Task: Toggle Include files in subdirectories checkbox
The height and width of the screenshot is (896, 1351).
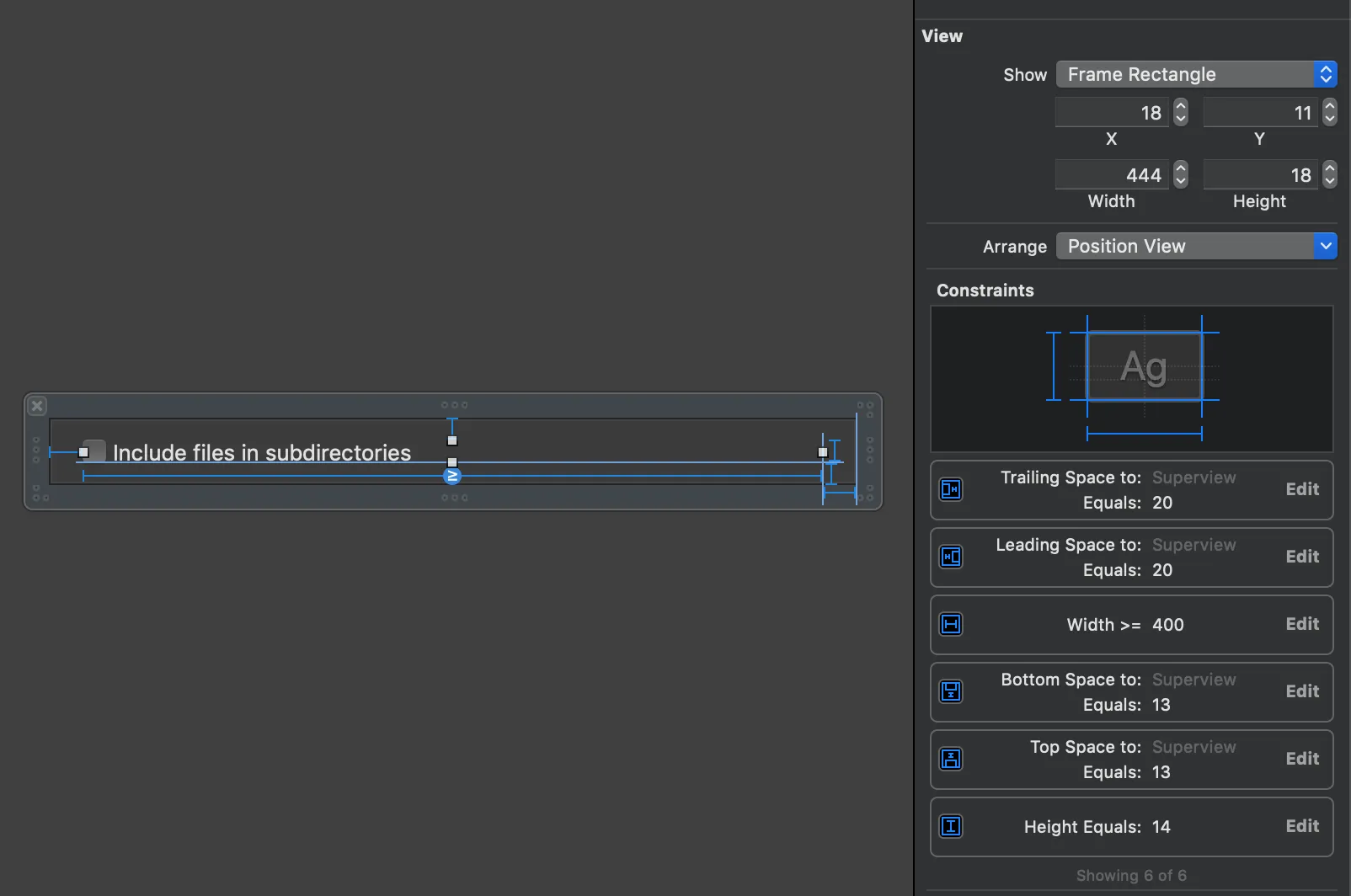Action: (93, 452)
